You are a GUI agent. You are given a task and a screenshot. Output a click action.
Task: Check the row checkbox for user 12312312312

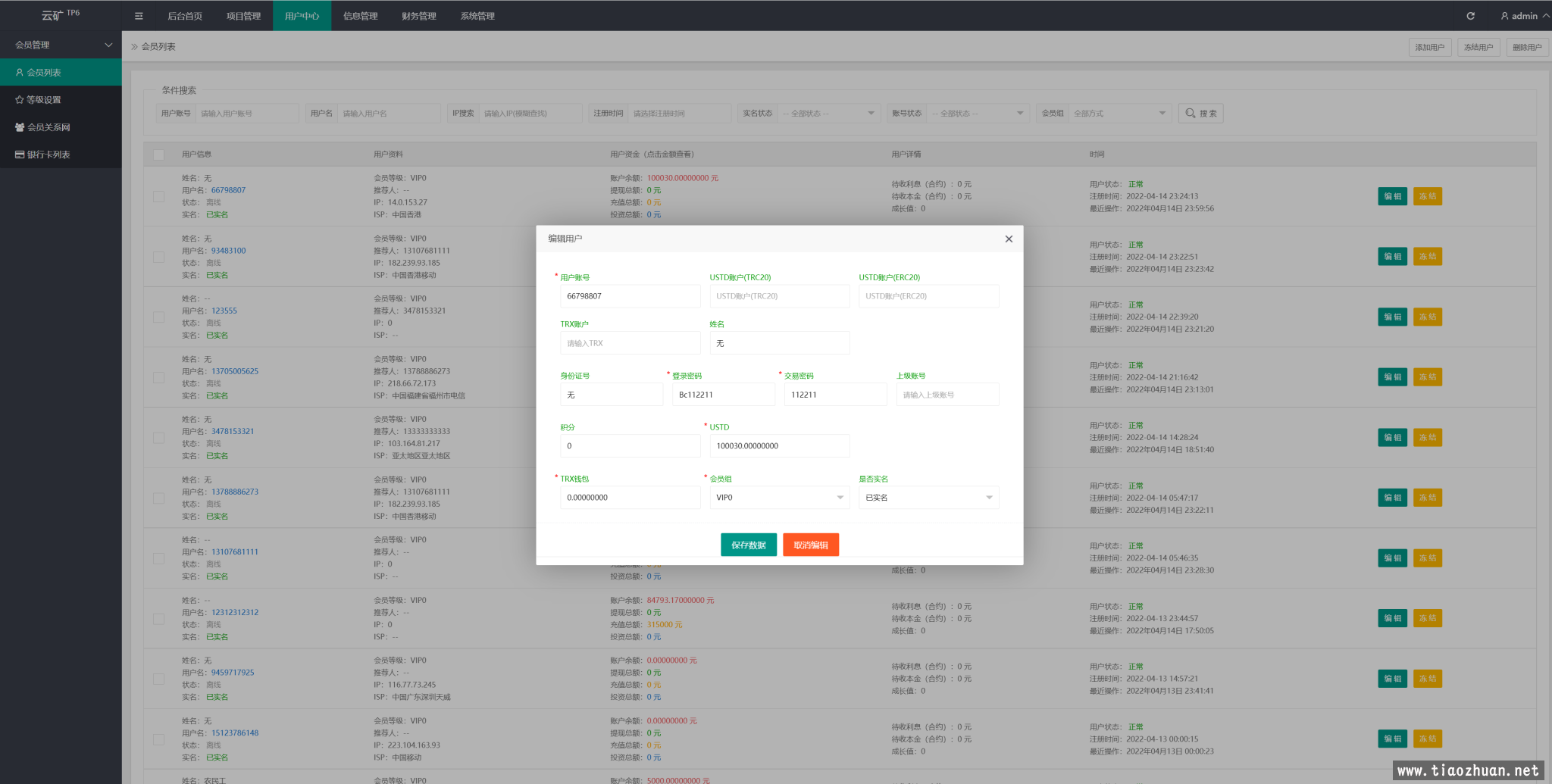pos(158,619)
